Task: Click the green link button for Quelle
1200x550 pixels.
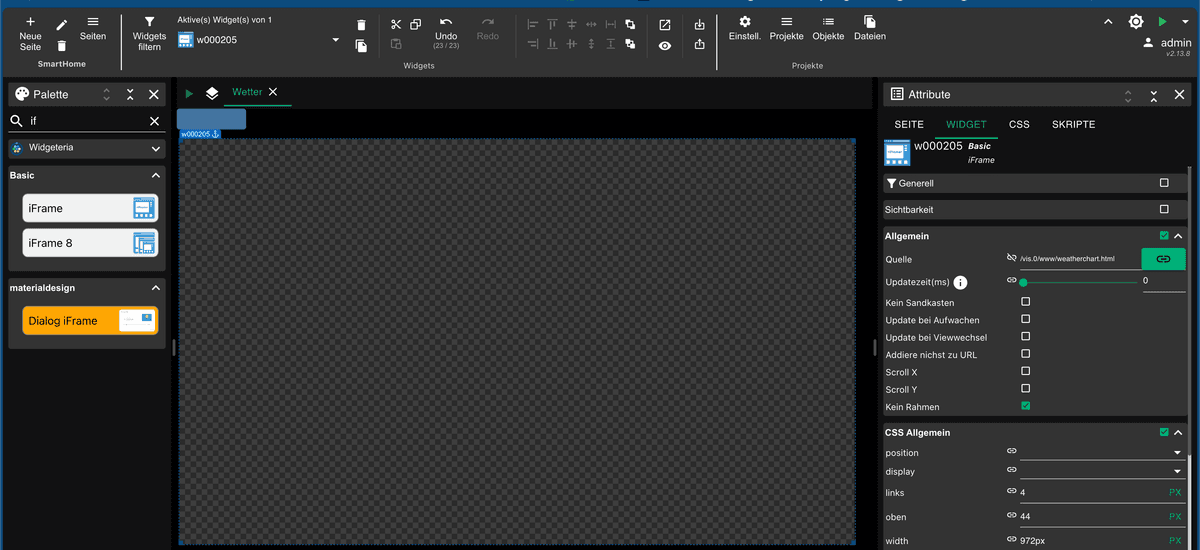Action: pyautogui.click(x=1163, y=258)
